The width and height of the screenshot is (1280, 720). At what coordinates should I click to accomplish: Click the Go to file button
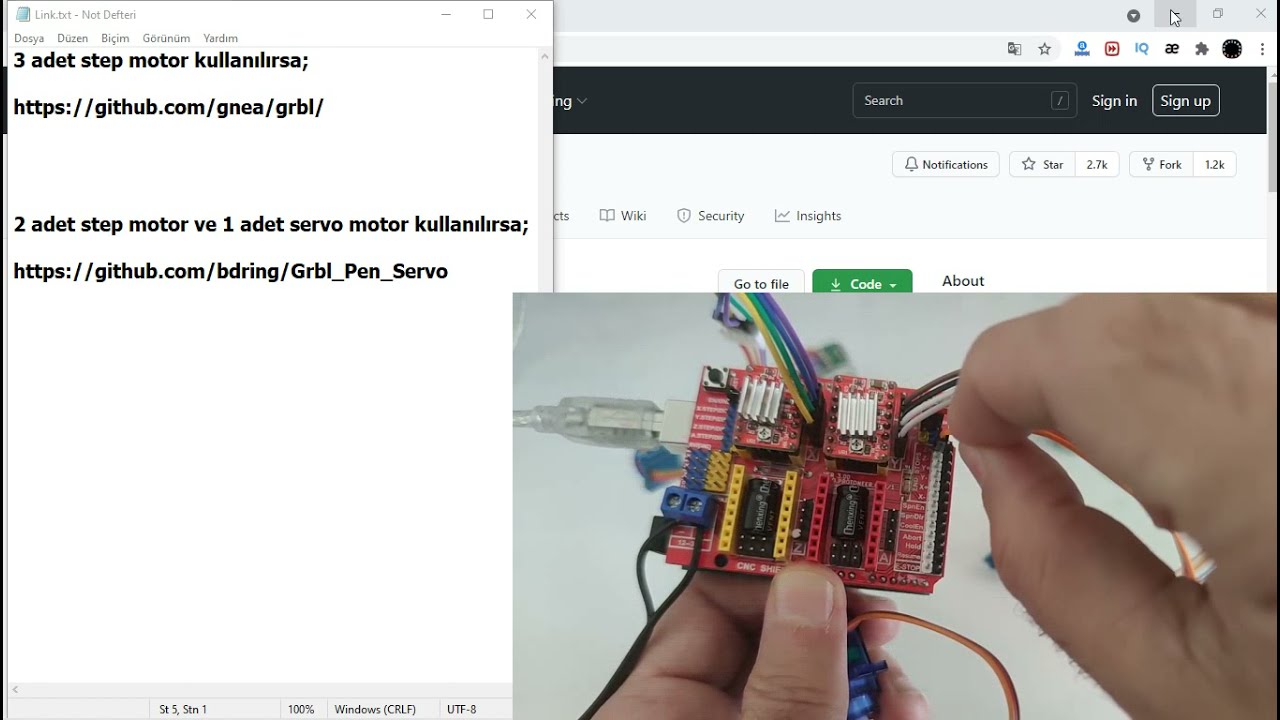coord(761,281)
